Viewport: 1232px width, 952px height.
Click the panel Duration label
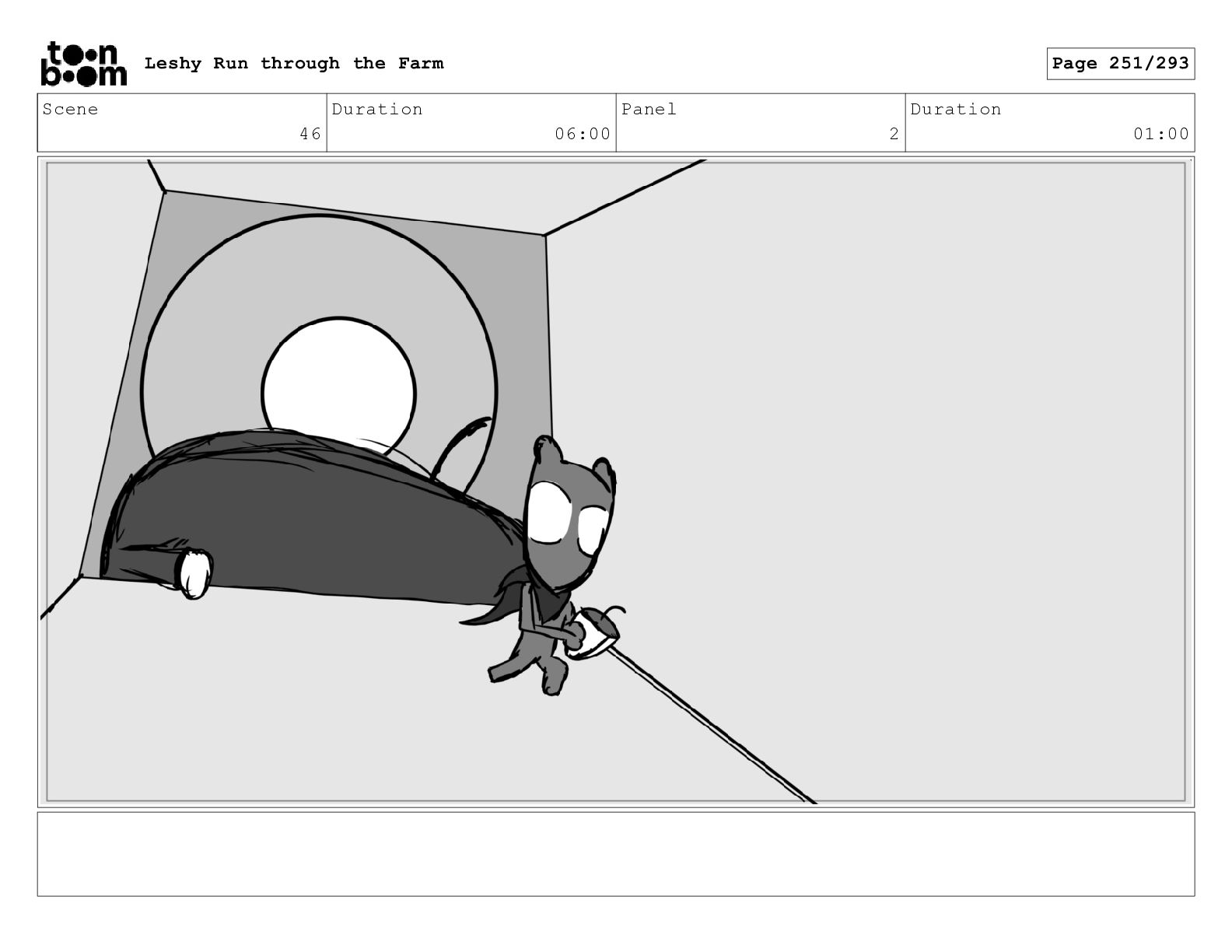coord(956,110)
